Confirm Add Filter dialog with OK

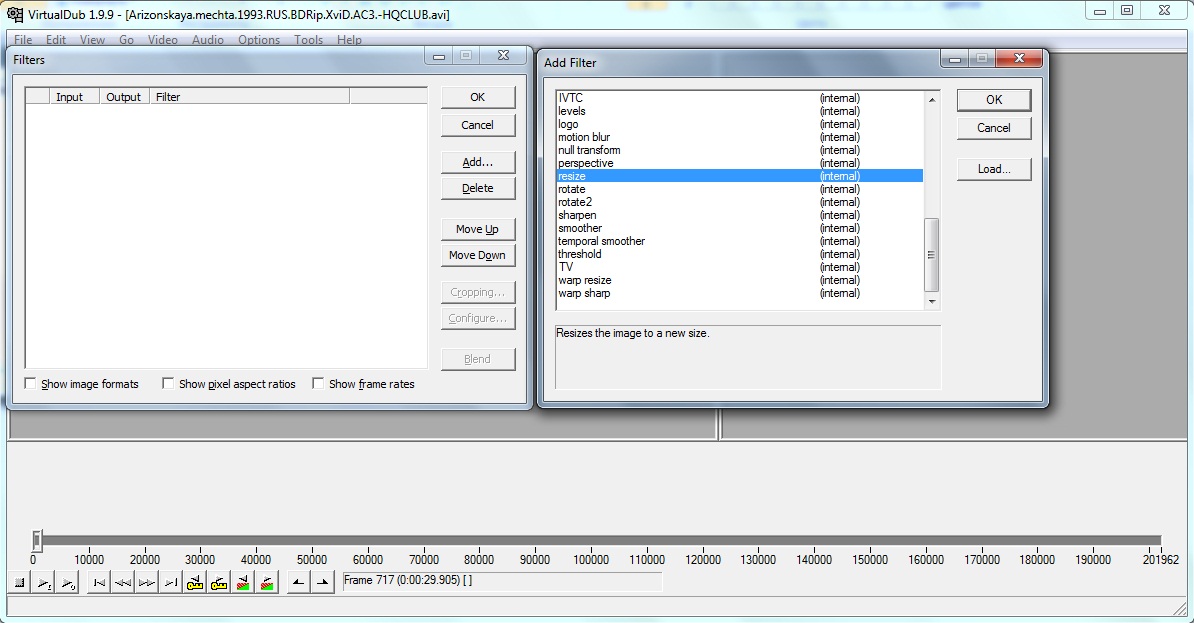993,100
